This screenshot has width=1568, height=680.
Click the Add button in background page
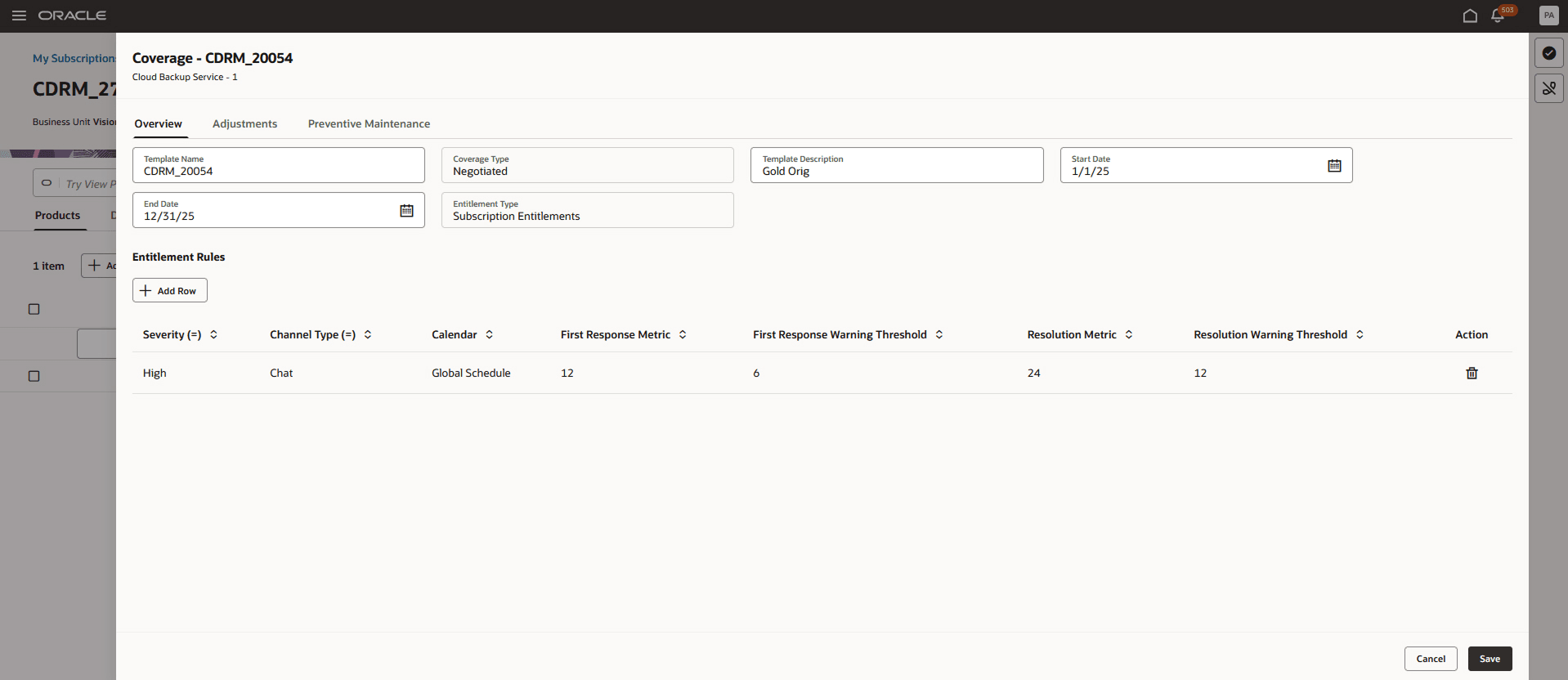[99, 266]
